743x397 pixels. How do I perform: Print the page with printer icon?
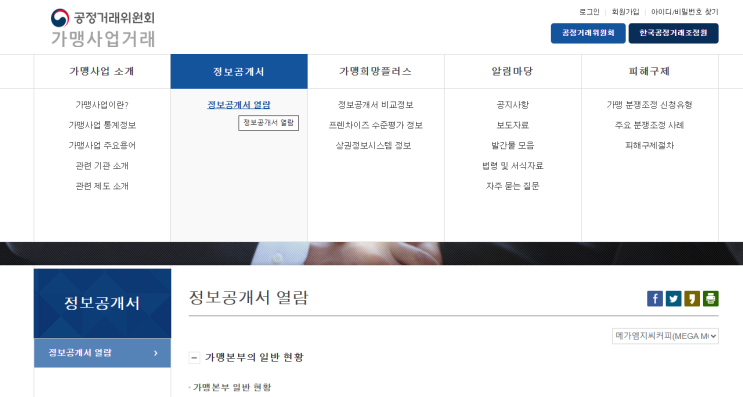point(710,298)
